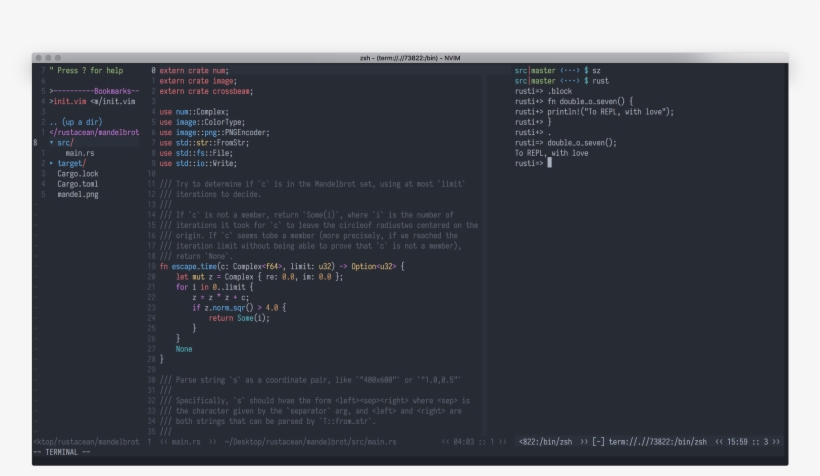
Task: Select Cargo.lock in the file tree
Action: [78, 174]
